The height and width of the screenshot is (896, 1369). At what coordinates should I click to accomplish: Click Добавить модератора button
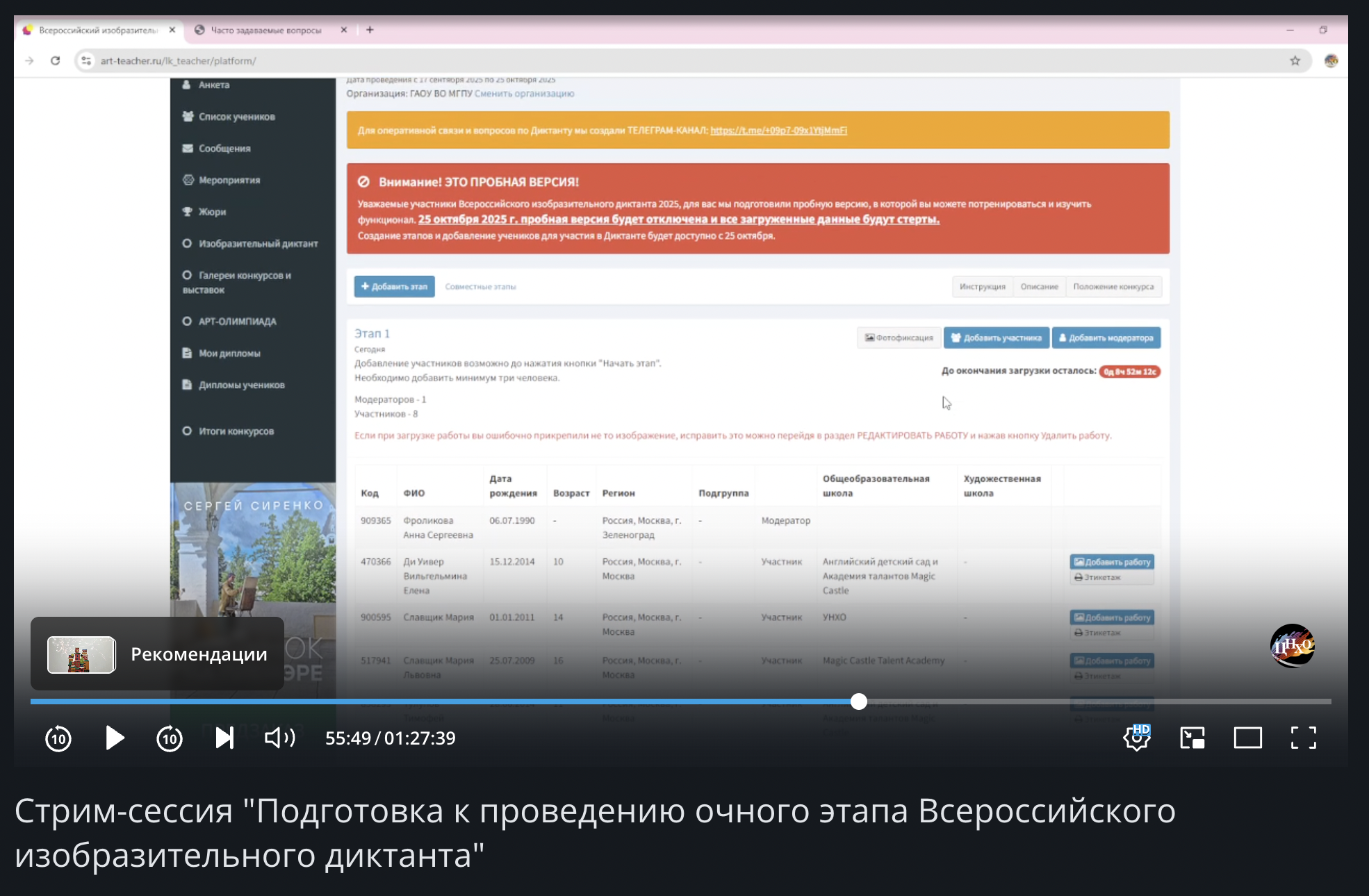[1106, 338]
